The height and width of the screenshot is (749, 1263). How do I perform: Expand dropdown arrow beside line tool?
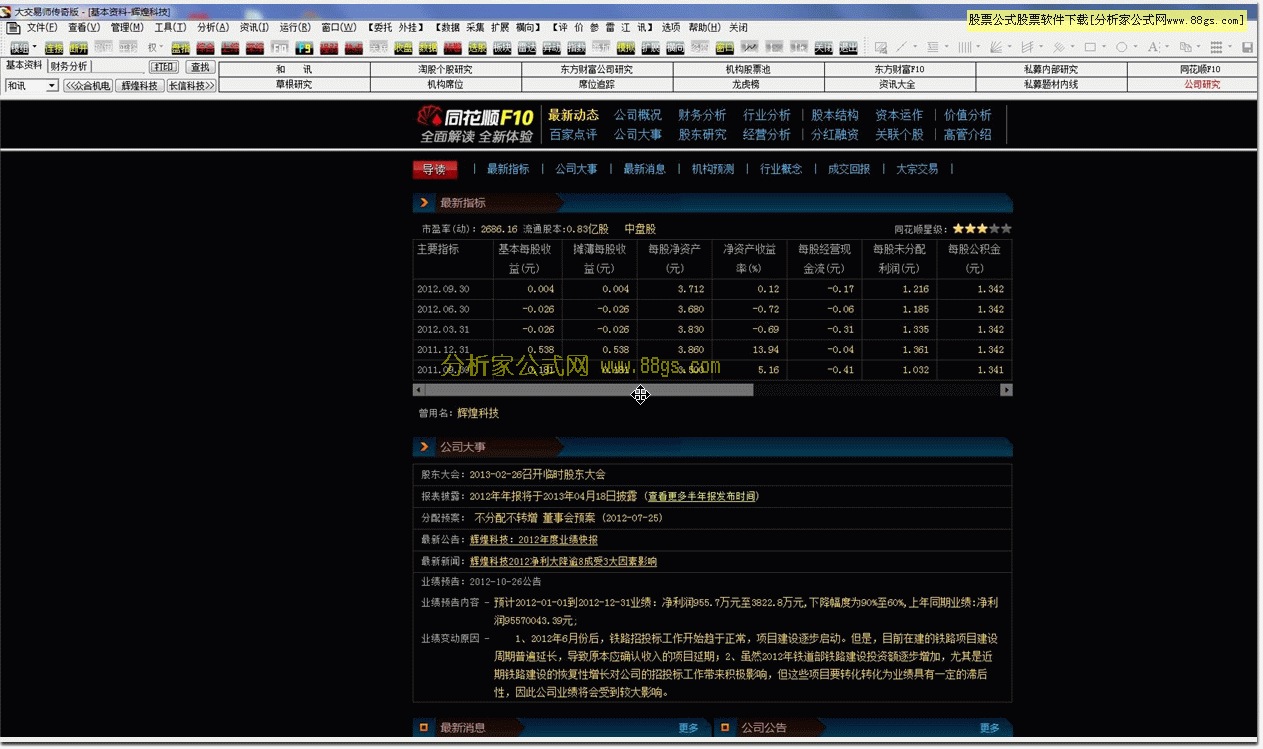[915, 47]
